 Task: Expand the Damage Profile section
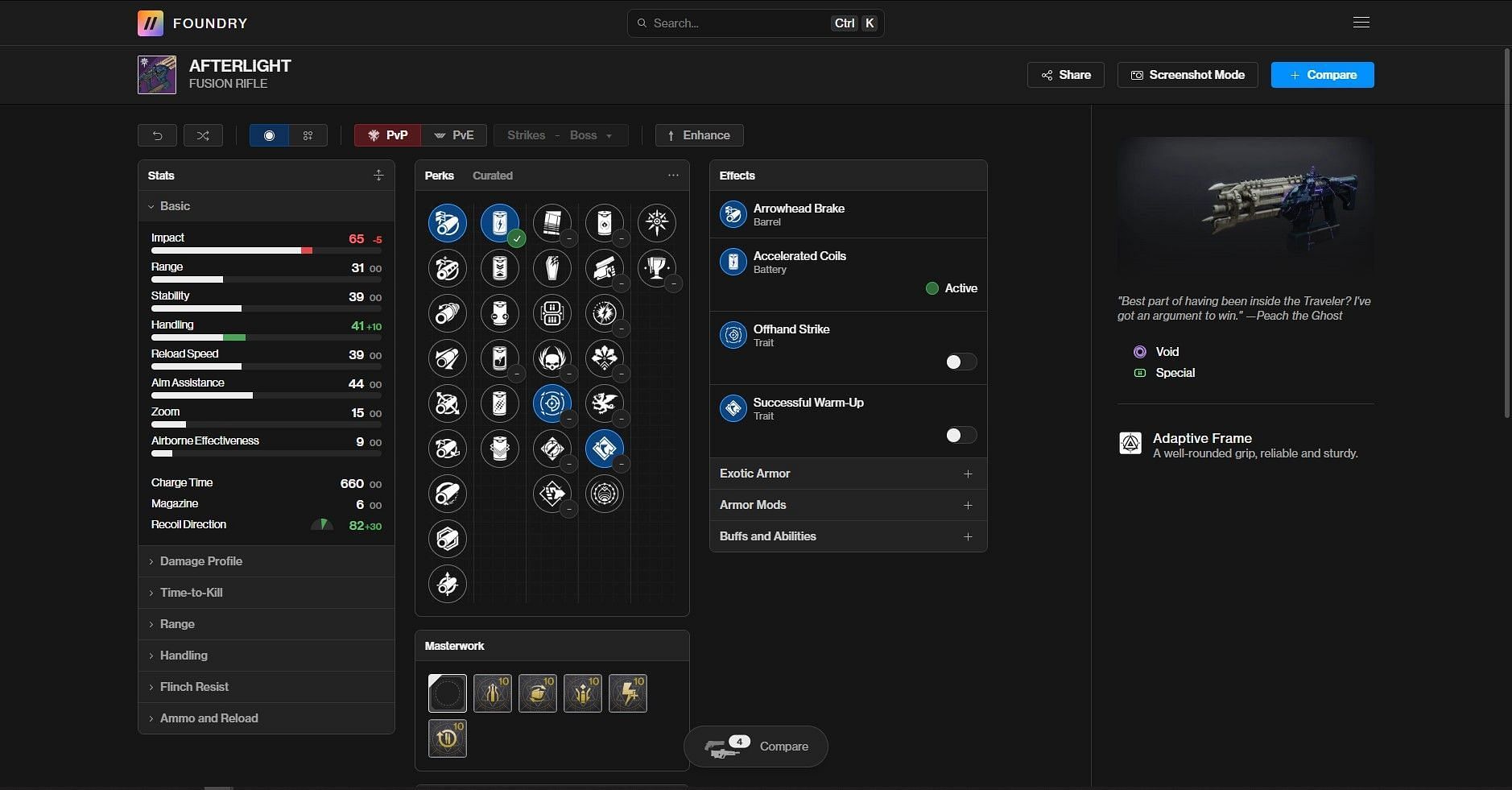(x=266, y=561)
